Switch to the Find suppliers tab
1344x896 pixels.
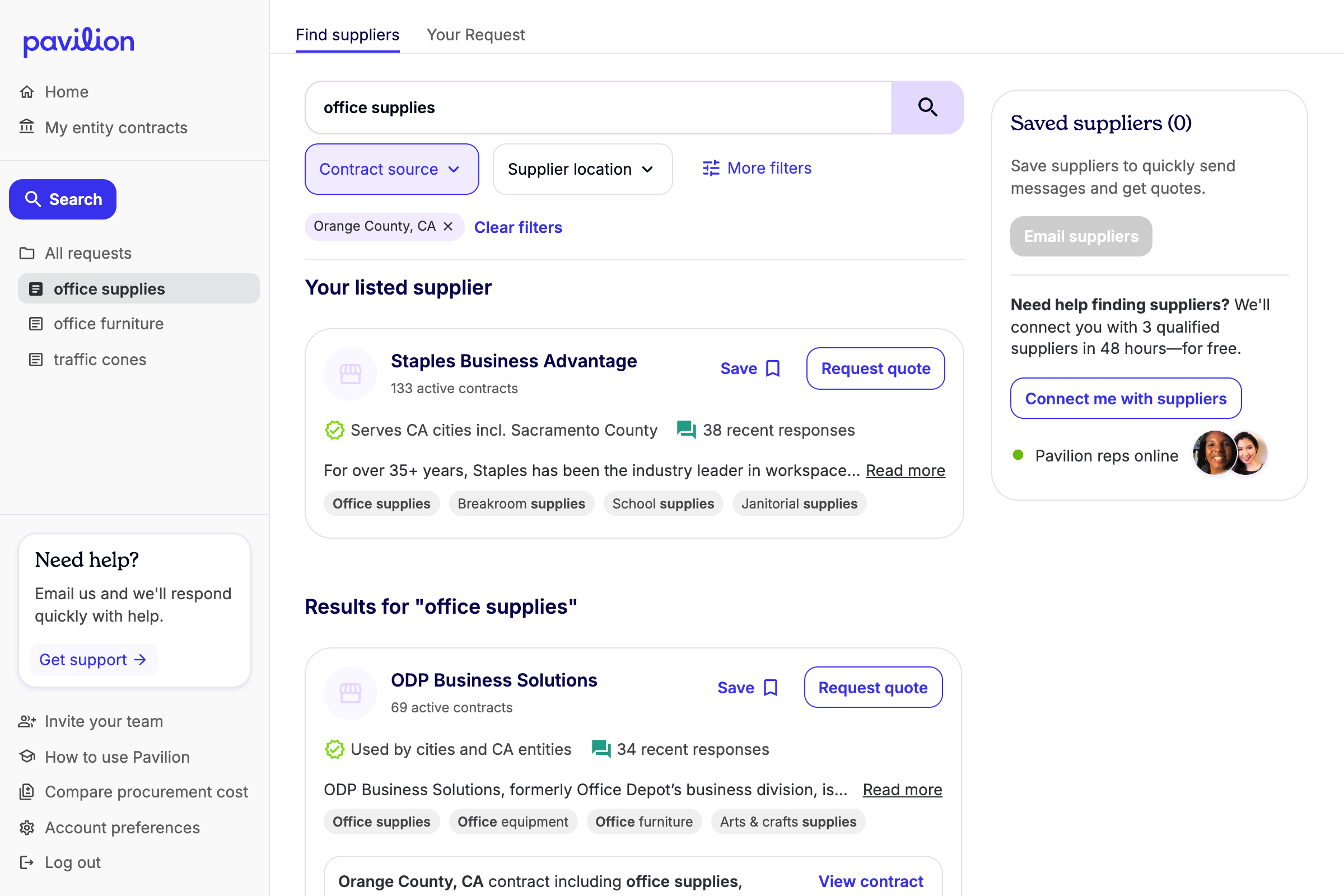coord(347,35)
